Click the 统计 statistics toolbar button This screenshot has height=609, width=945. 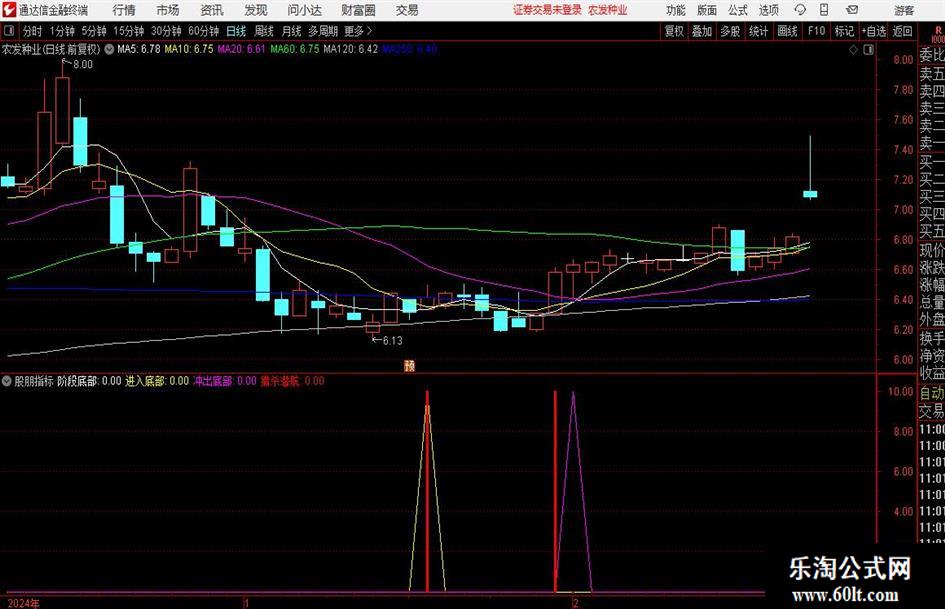(758, 31)
